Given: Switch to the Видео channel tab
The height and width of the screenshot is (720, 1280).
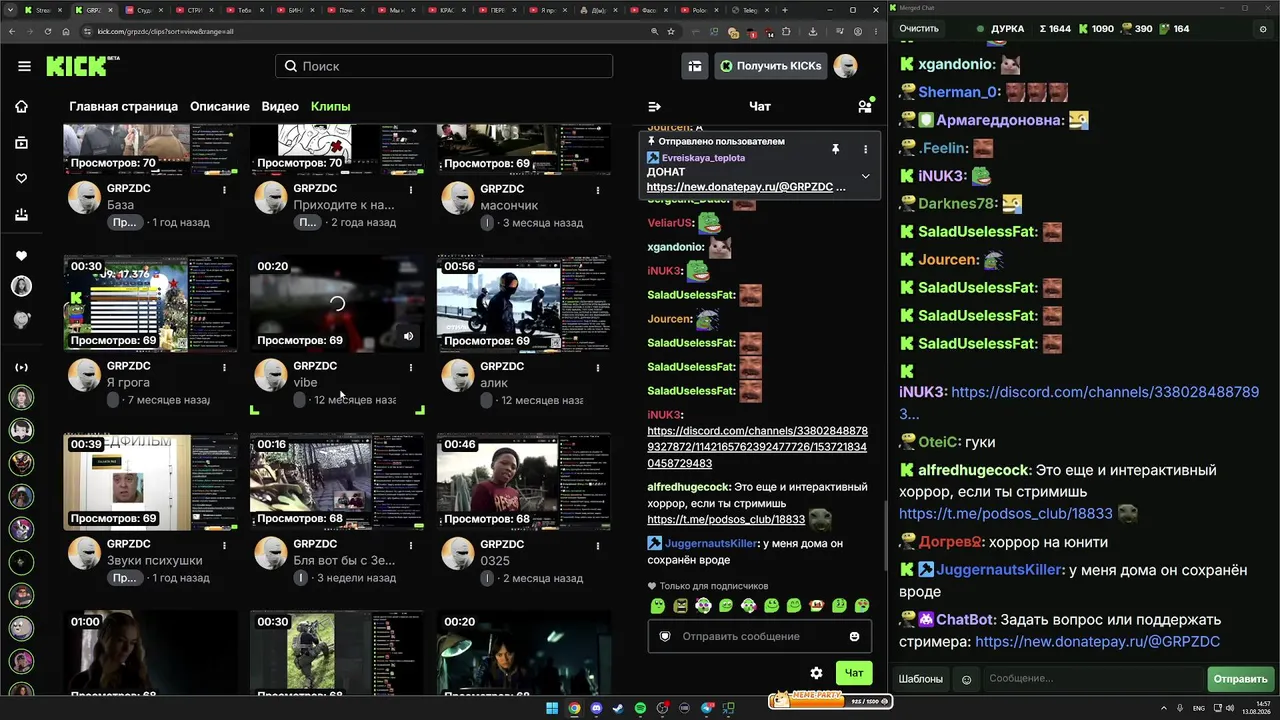Looking at the screenshot, I should click(280, 106).
